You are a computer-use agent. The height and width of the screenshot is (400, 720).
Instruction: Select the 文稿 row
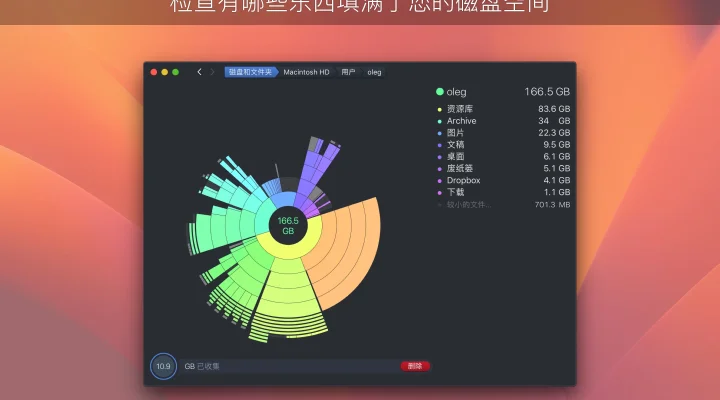[x=503, y=145]
